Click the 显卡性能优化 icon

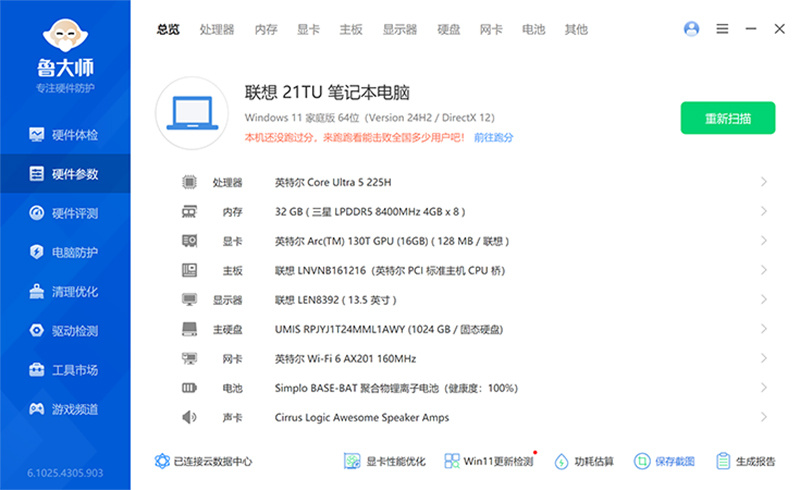(x=352, y=461)
